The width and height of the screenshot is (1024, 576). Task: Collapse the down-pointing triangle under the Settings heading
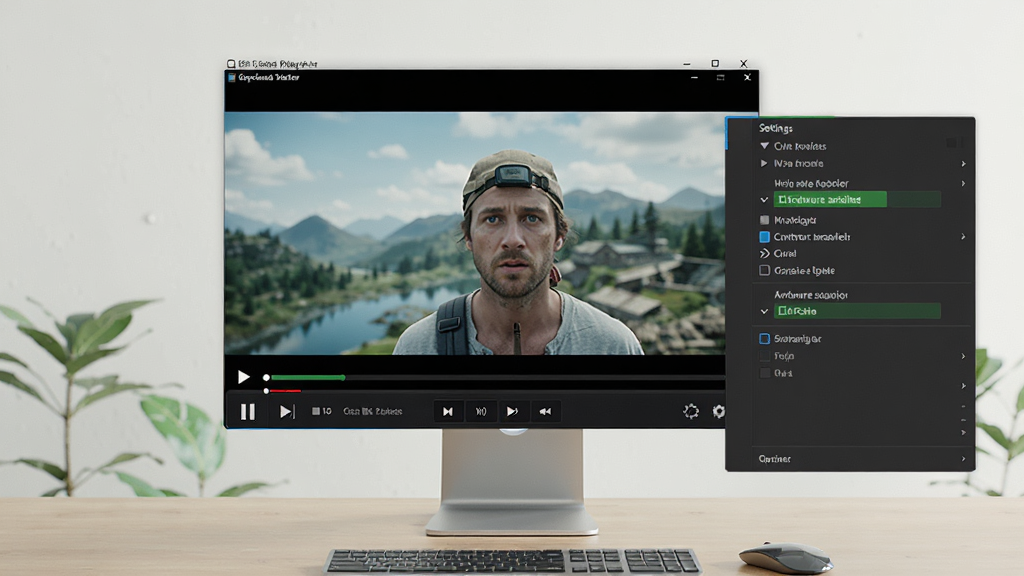pyautogui.click(x=765, y=146)
